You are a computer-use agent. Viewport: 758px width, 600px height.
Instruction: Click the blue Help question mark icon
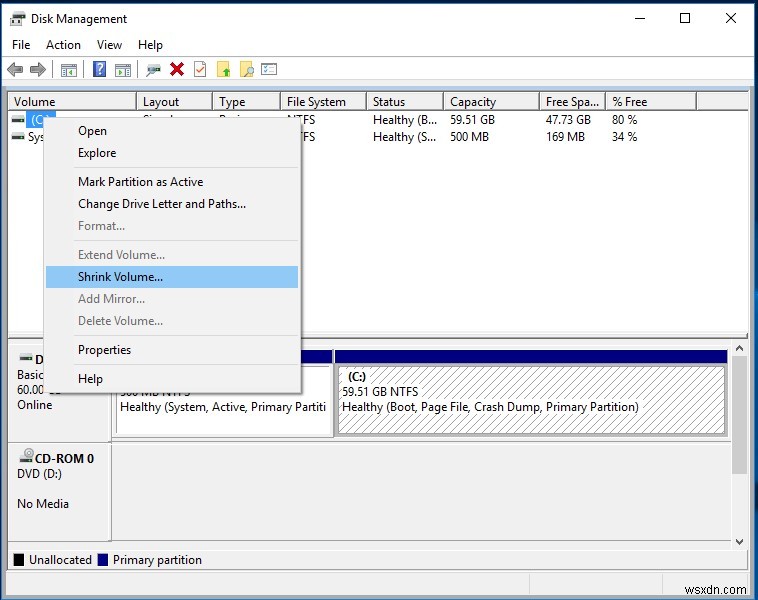click(99, 69)
